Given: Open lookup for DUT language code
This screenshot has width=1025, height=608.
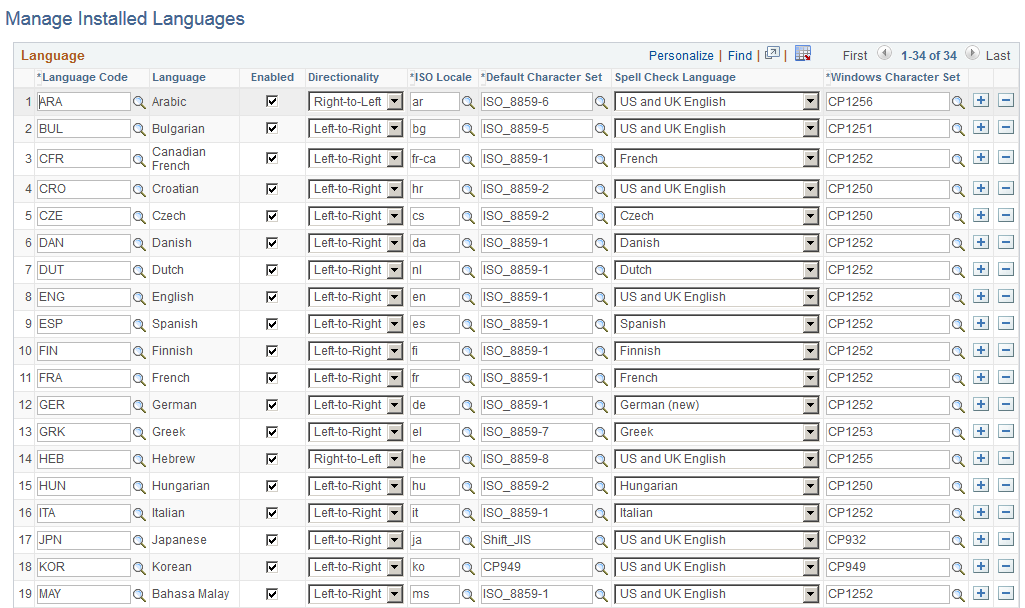Looking at the screenshot, I should click(139, 271).
